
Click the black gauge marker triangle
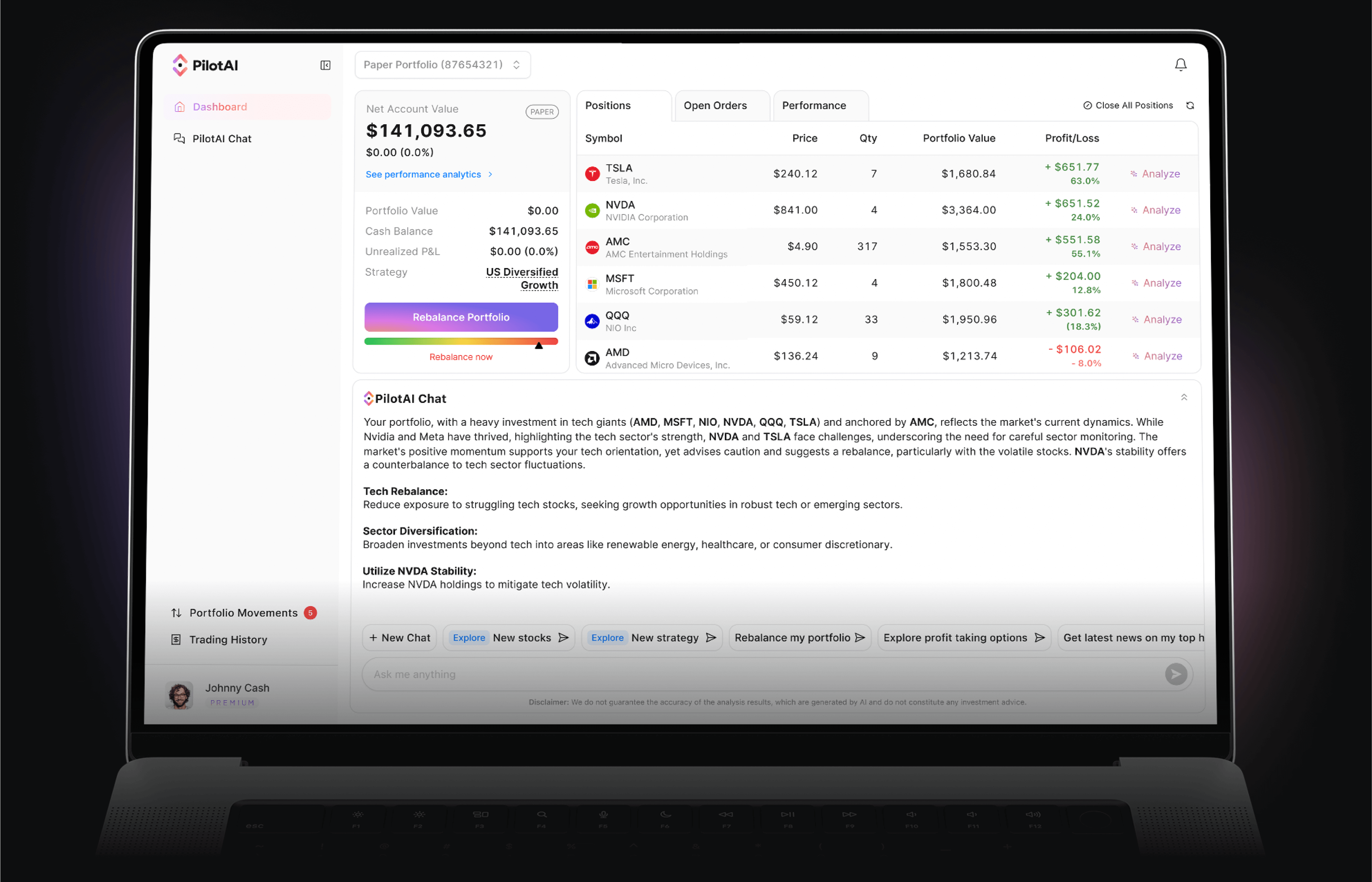click(539, 345)
